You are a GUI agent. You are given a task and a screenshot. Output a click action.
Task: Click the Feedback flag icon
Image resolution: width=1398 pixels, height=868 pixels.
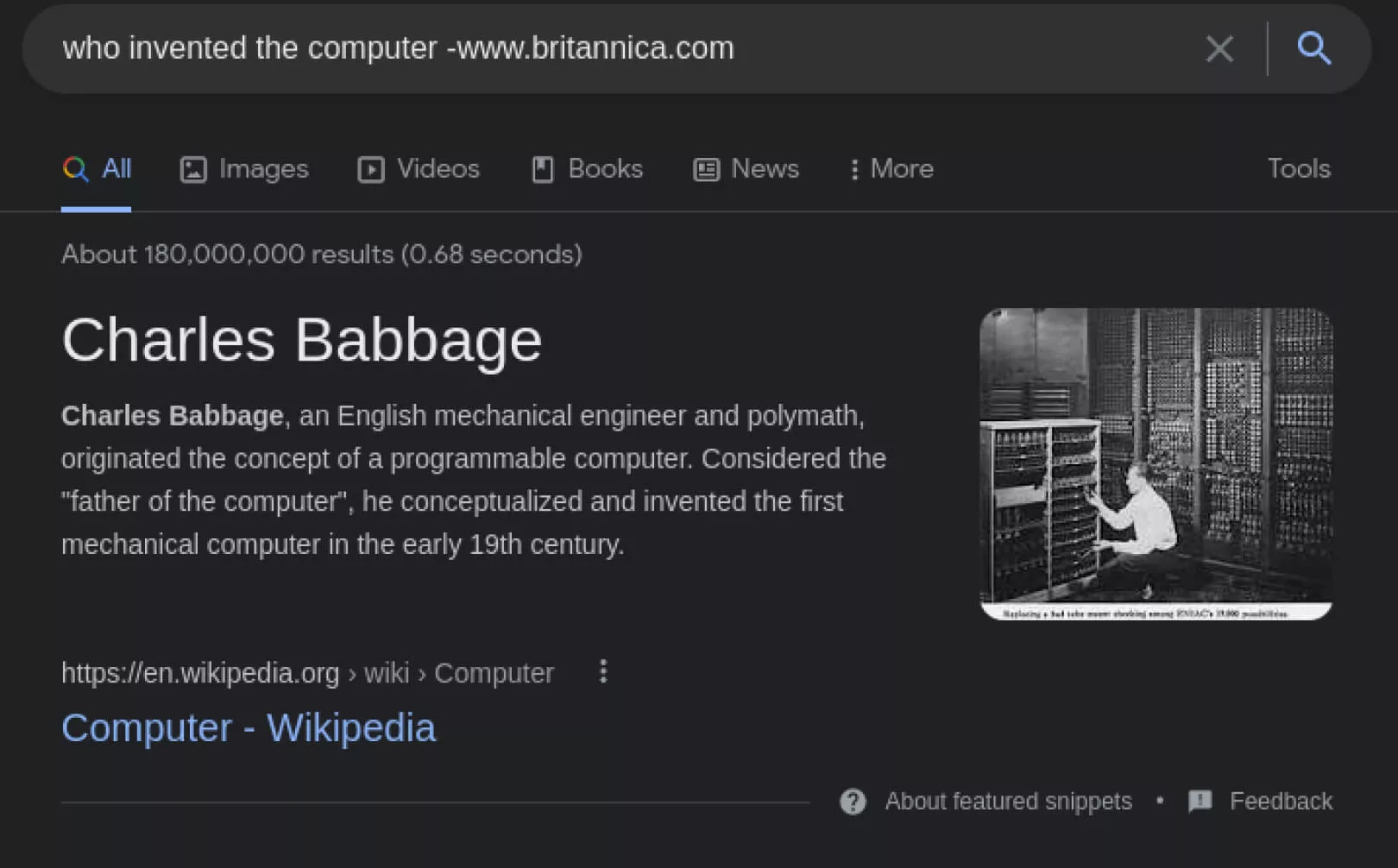1200,802
